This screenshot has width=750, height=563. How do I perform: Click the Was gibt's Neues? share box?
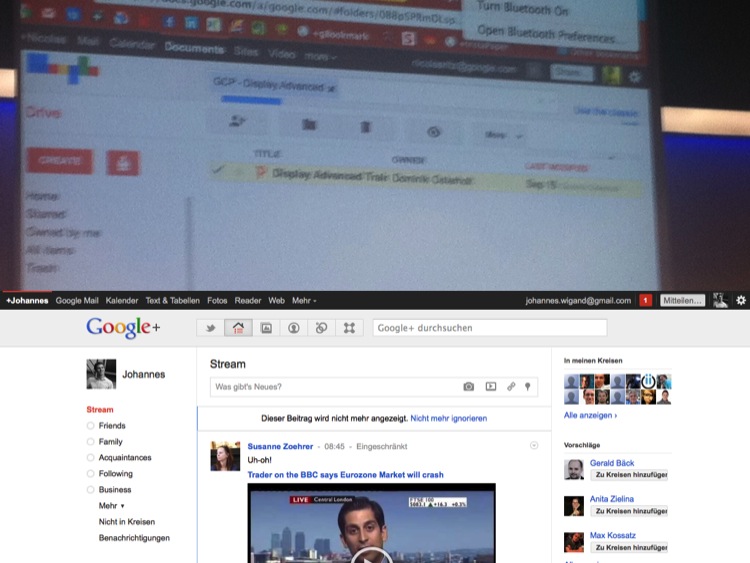374,386
